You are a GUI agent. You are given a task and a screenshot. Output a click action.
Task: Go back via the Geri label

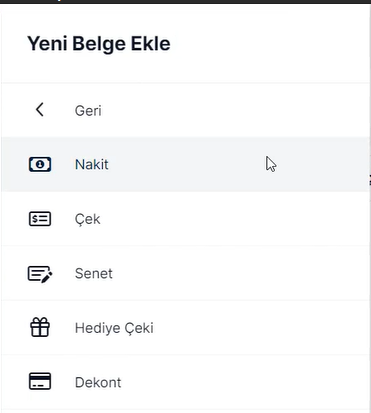pyautogui.click(x=88, y=111)
